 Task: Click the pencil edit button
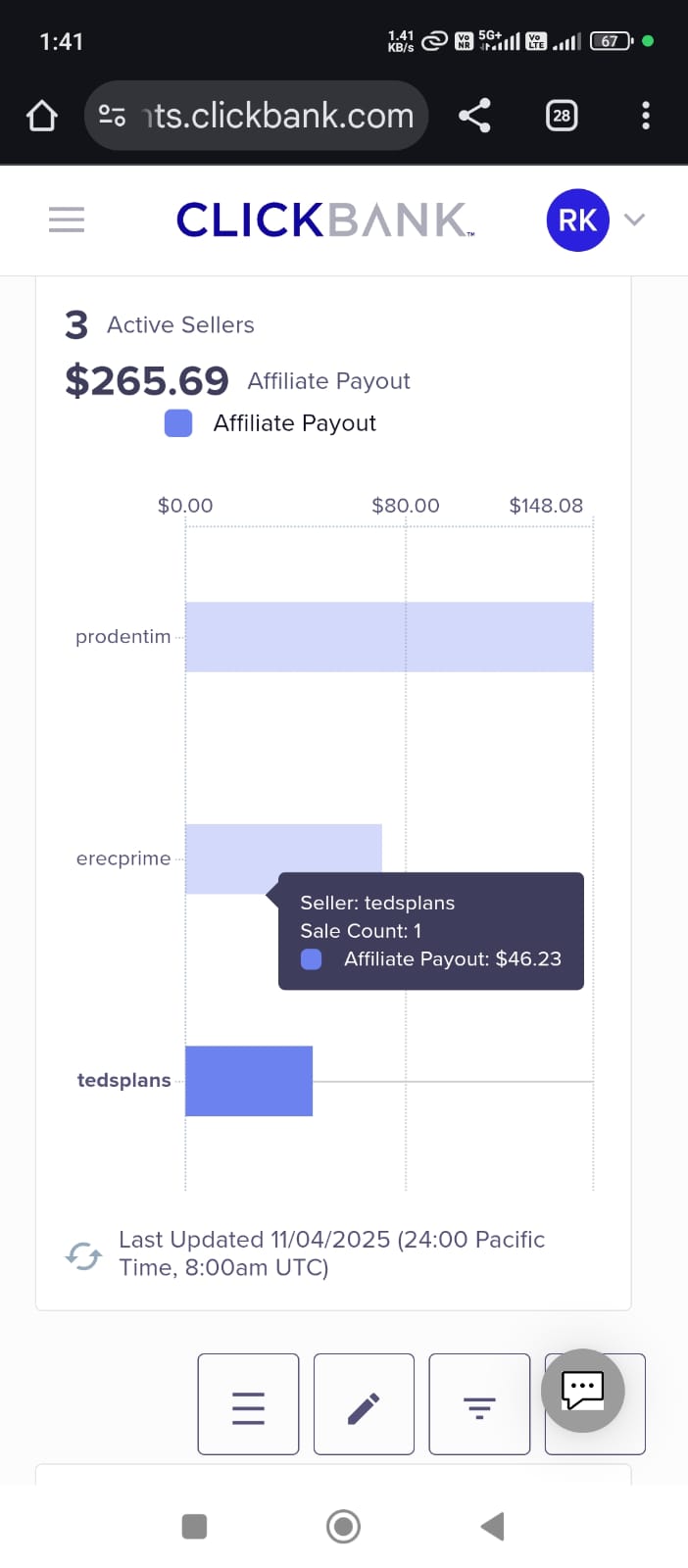click(364, 1404)
